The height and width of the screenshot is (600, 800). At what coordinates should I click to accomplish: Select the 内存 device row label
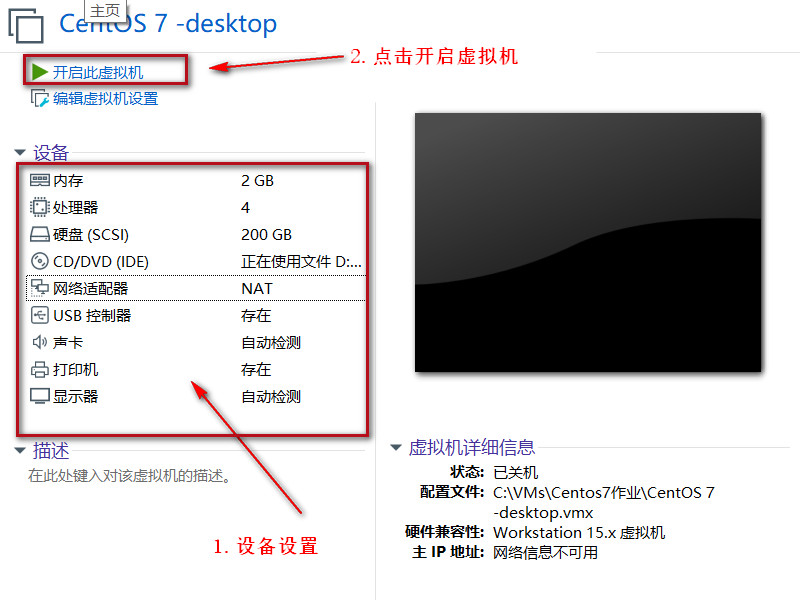68,181
